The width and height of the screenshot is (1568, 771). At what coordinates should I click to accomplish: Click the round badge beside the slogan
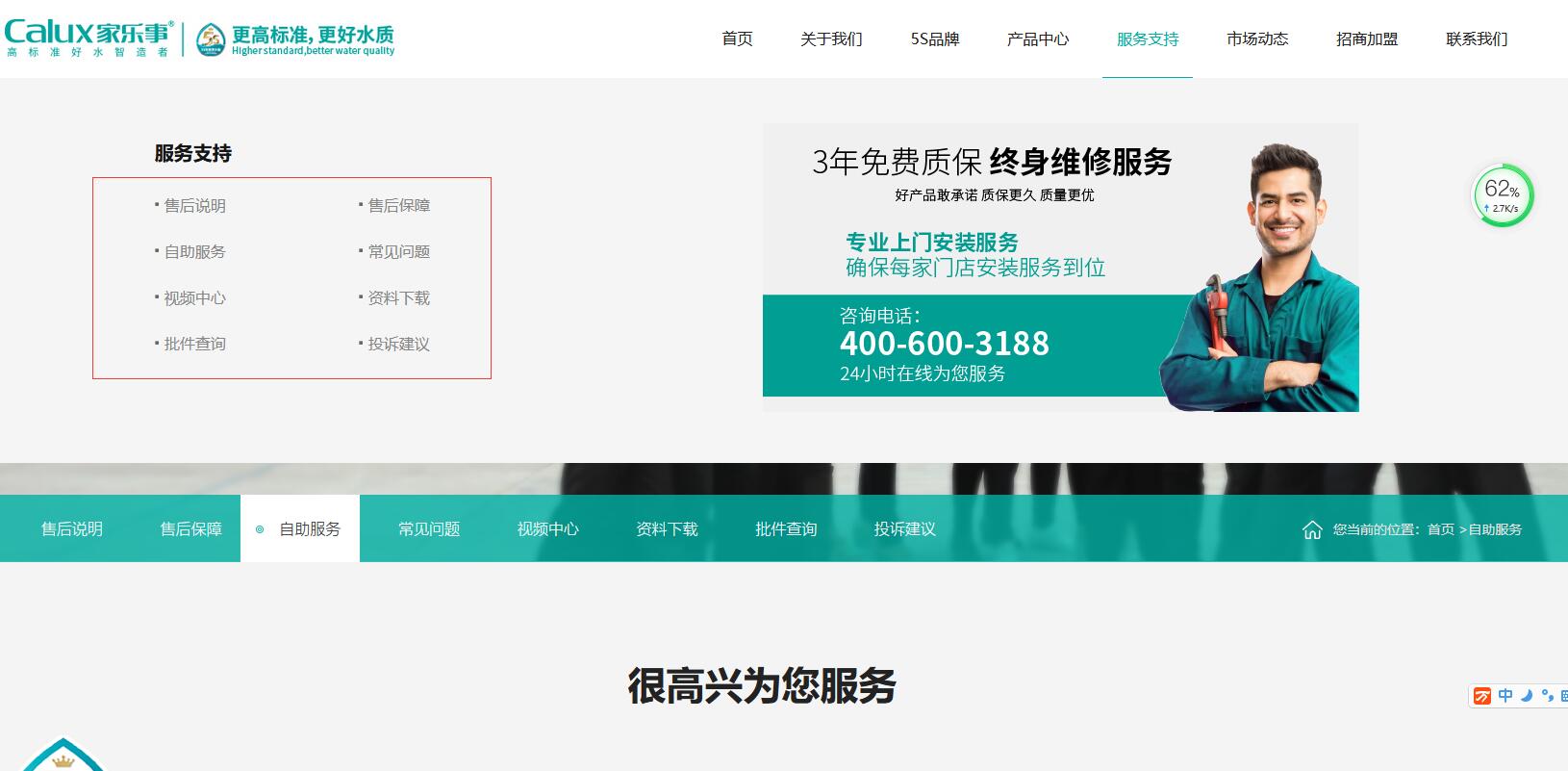(211, 39)
